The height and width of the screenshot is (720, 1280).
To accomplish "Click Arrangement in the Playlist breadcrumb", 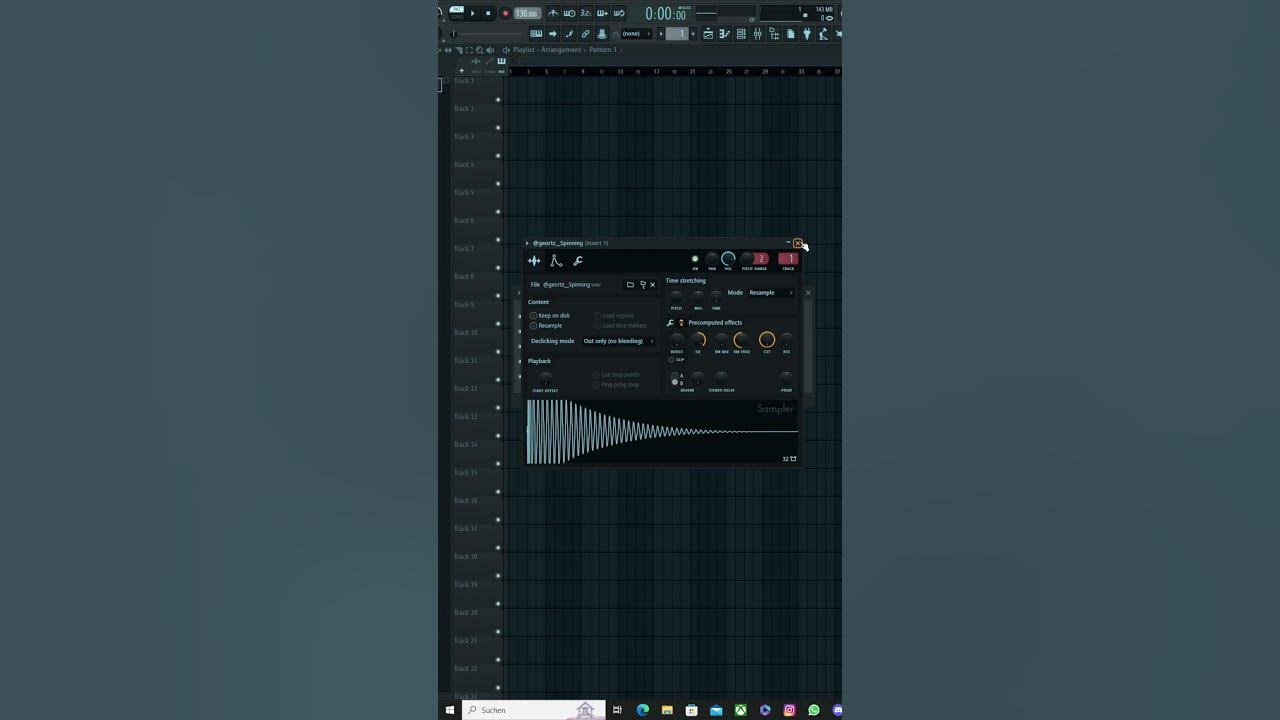I will point(561,50).
